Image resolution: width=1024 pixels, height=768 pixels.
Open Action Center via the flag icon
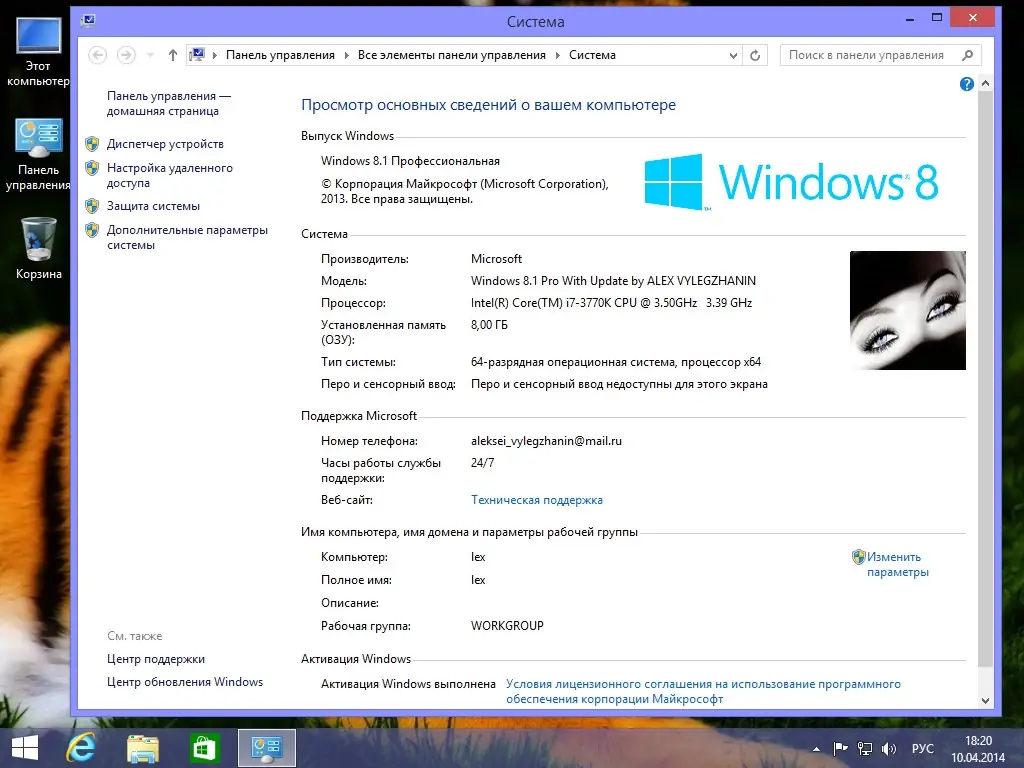click(841, 747)
